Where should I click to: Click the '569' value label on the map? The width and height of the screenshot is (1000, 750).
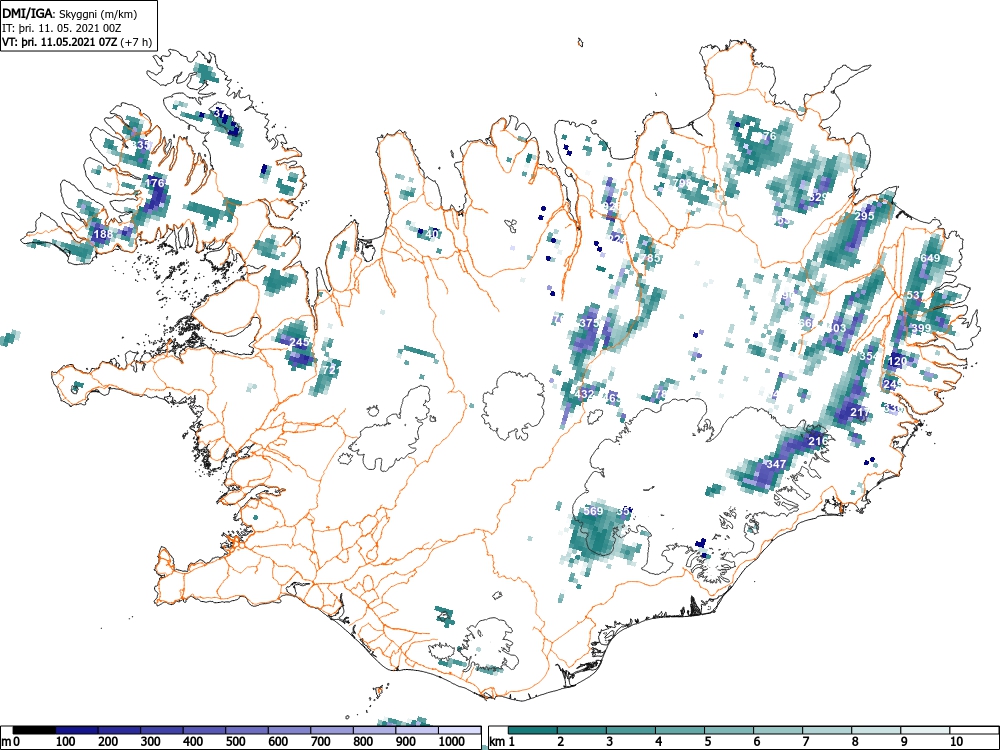(593, 511)
